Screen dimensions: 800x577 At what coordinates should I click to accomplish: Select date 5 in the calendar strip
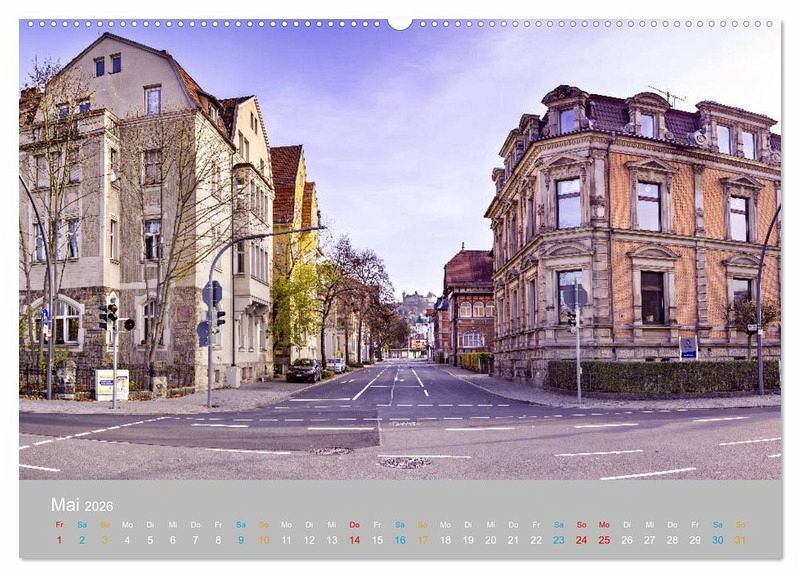click(150, 540)
